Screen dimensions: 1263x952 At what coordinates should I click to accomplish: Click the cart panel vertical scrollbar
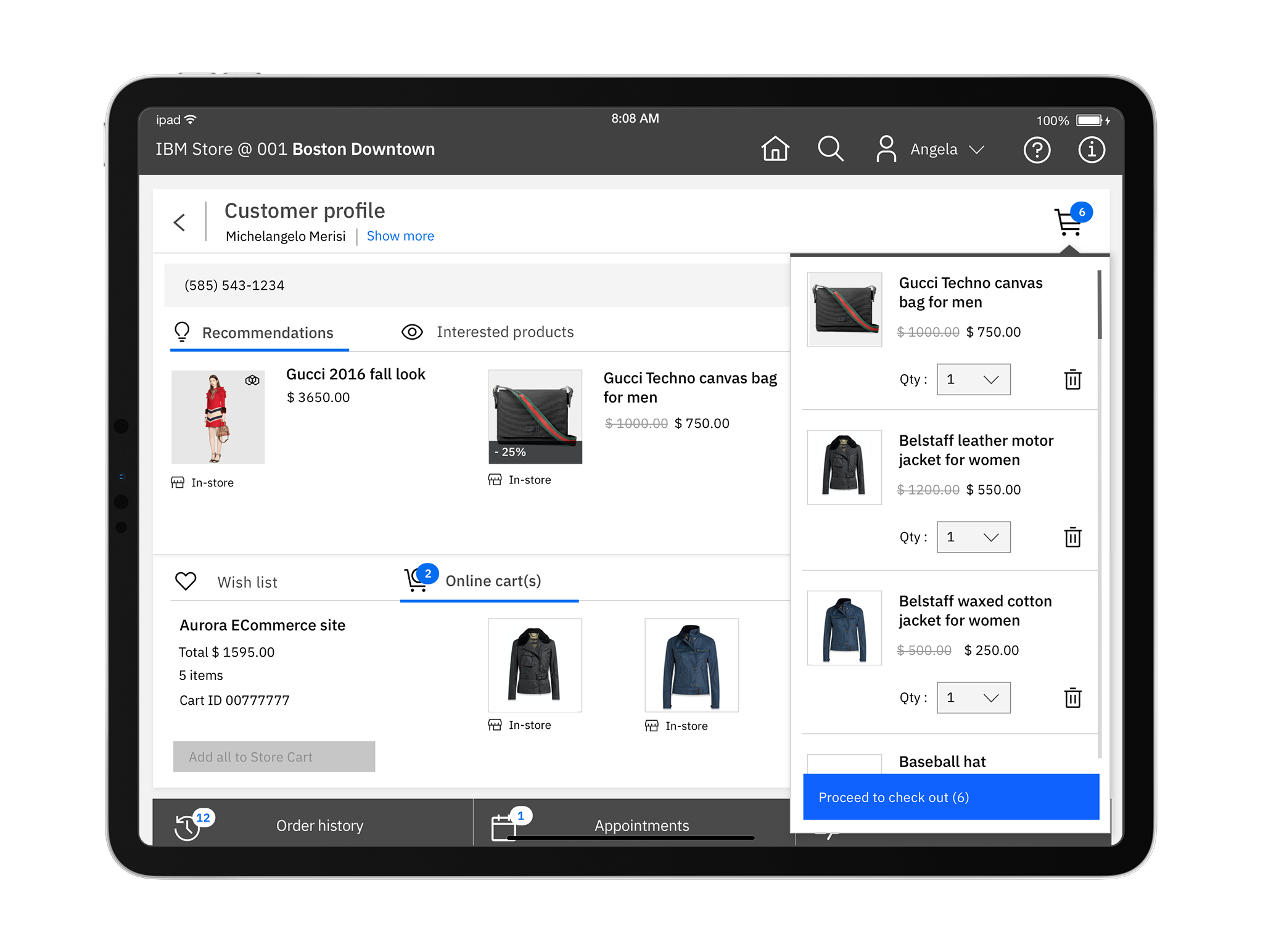point(1100,305)
